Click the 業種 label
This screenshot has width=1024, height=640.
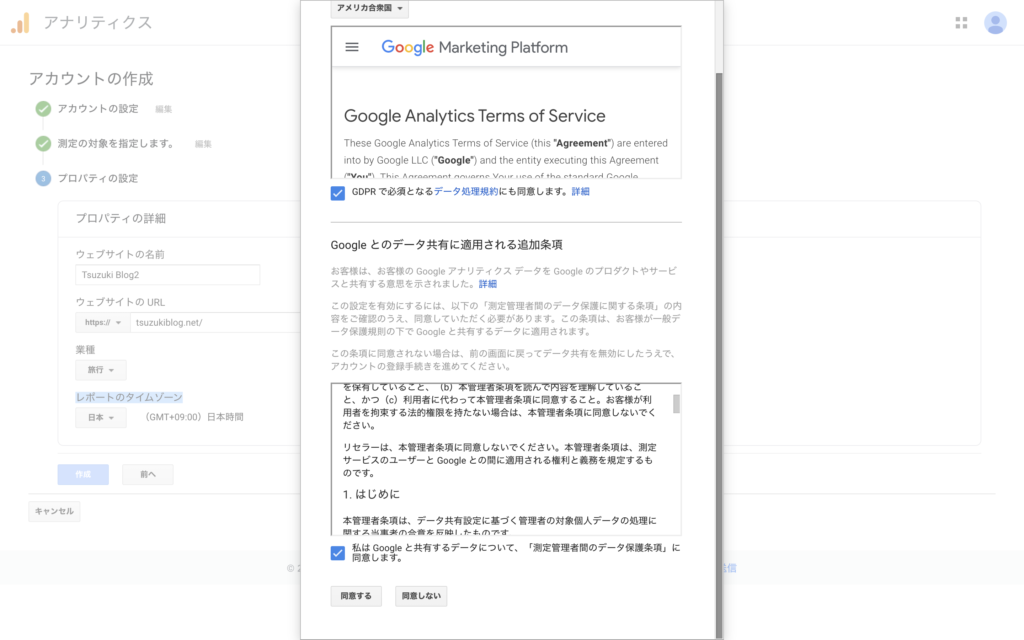point(86,350)
